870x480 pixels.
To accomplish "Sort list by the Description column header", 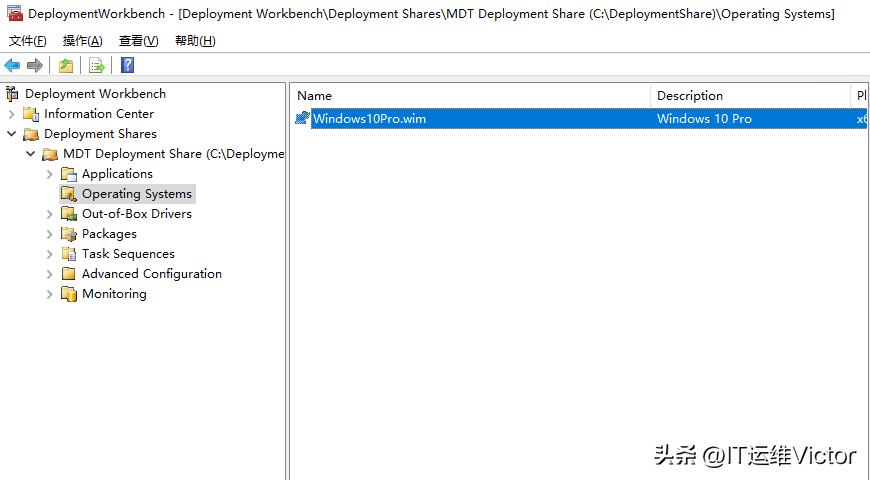I will [750, 95].
